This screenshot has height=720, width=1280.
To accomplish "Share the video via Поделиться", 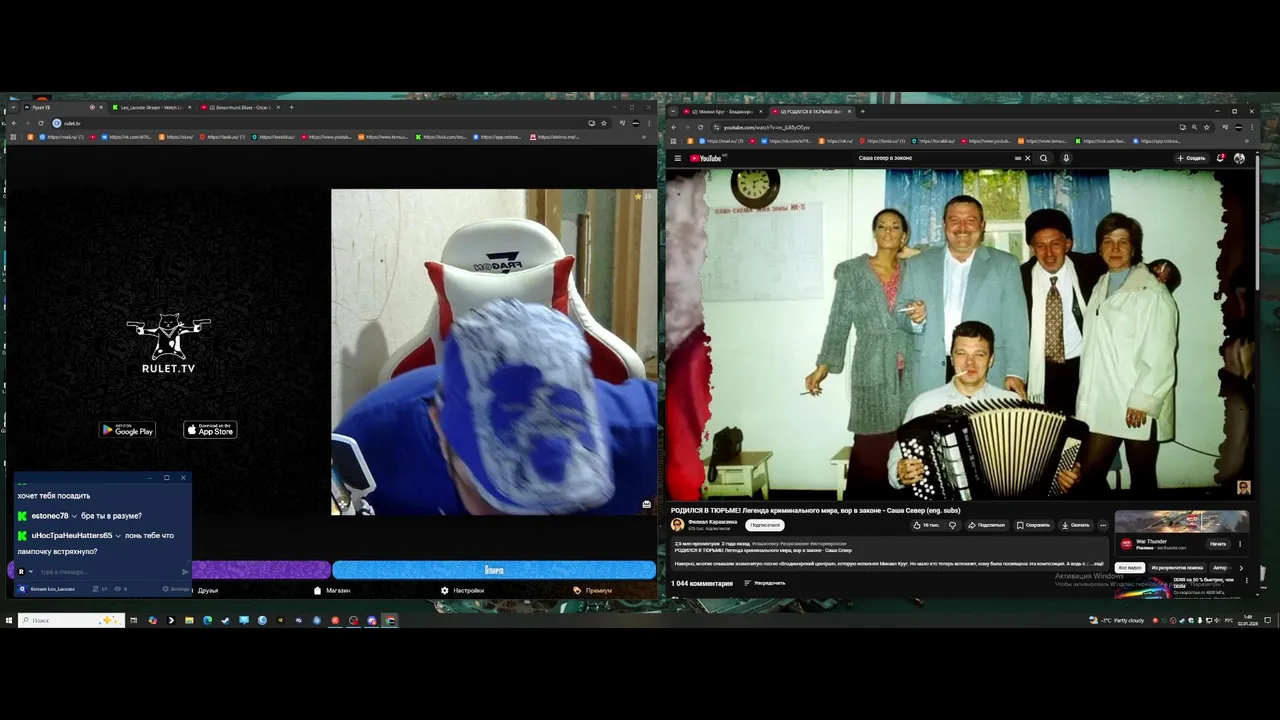I will [x=985, y=525].
